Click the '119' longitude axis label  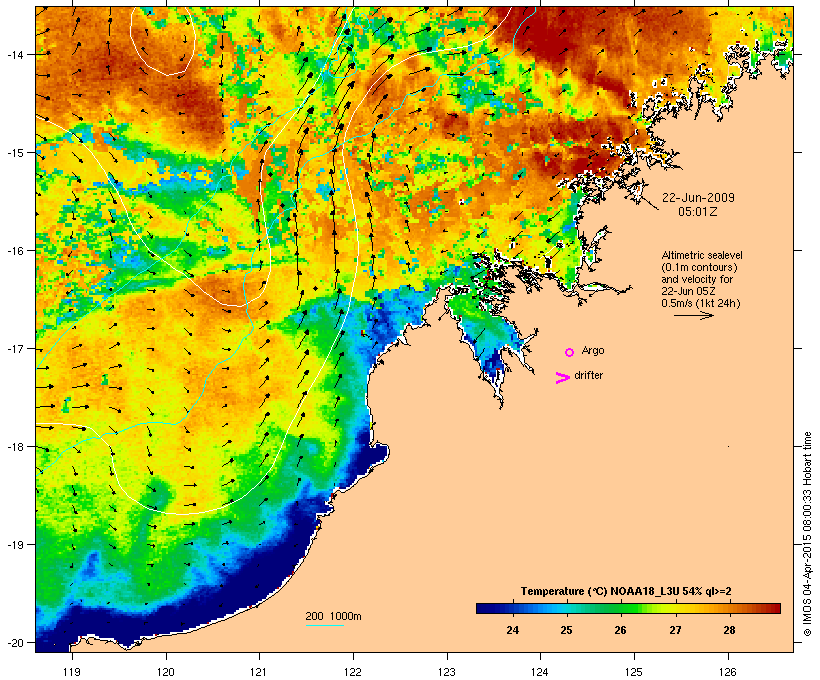coord(72,672)
